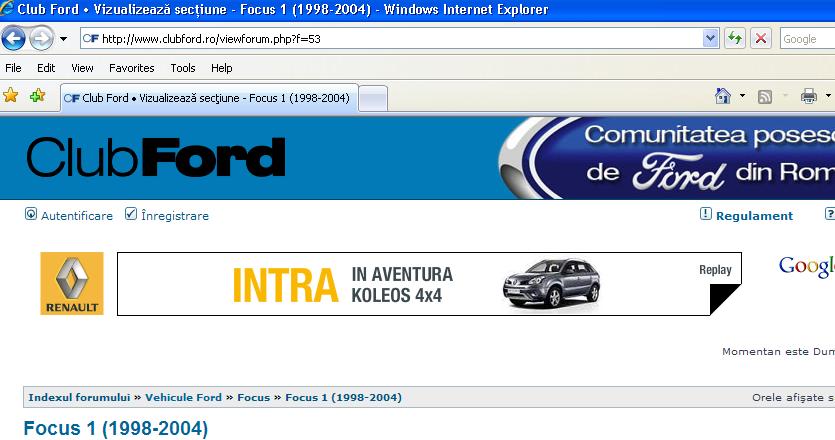Click the Print icon
The width and height of the screenshot is (835, 440).
pyautogui.click(x=808, y=97)
